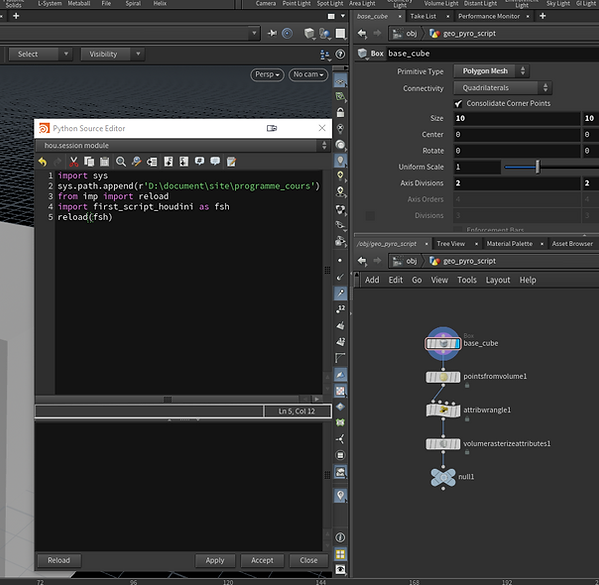Click the indent selection icon

pos(168,162)
